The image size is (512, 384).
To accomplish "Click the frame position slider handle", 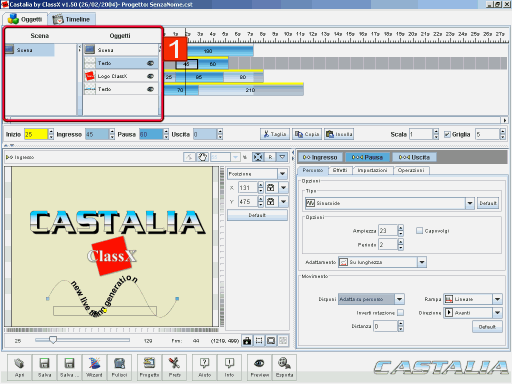I will pos(53,340).
